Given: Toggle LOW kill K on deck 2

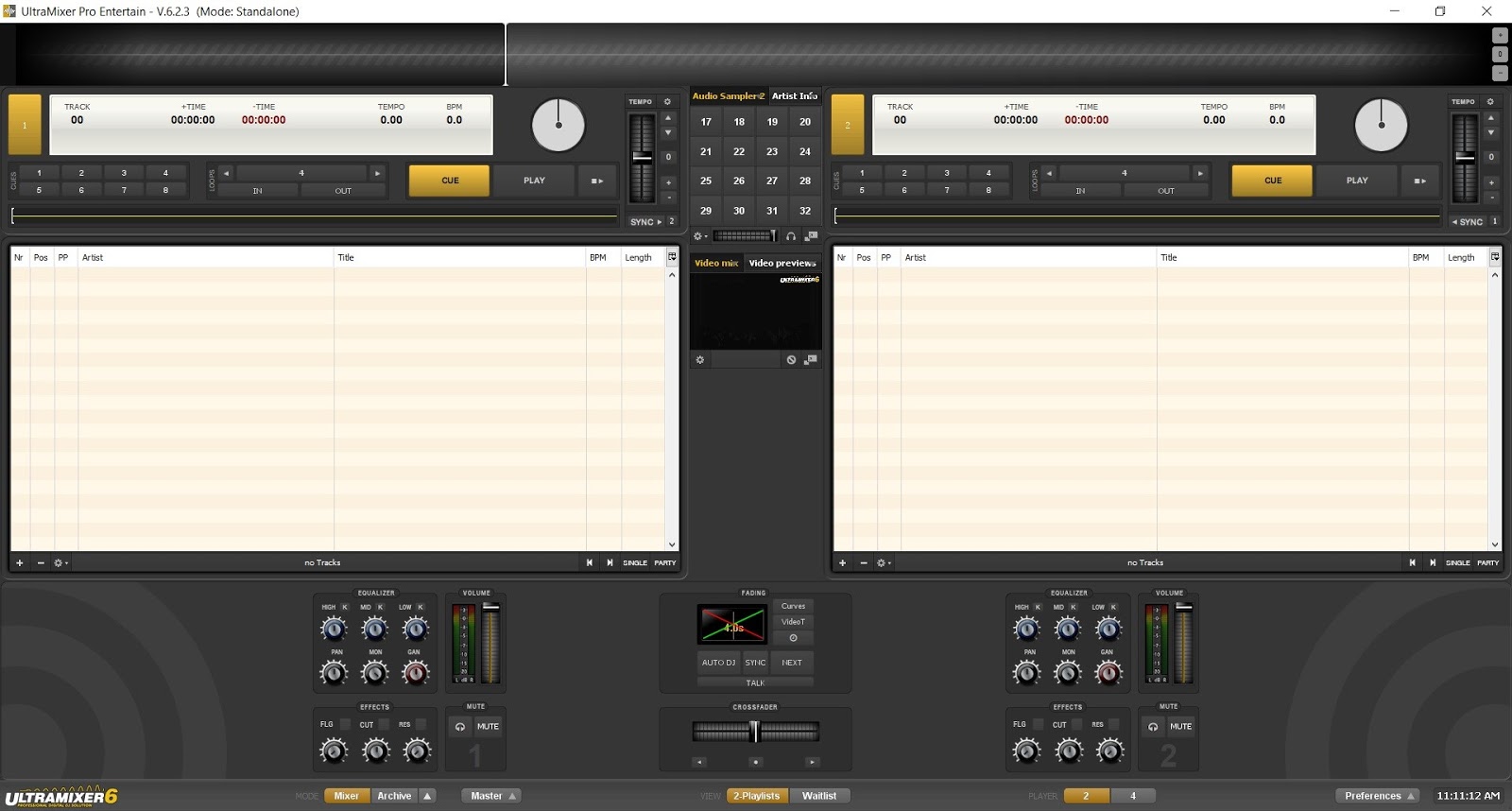Looking at the screenshot, I should (1113, 607).
